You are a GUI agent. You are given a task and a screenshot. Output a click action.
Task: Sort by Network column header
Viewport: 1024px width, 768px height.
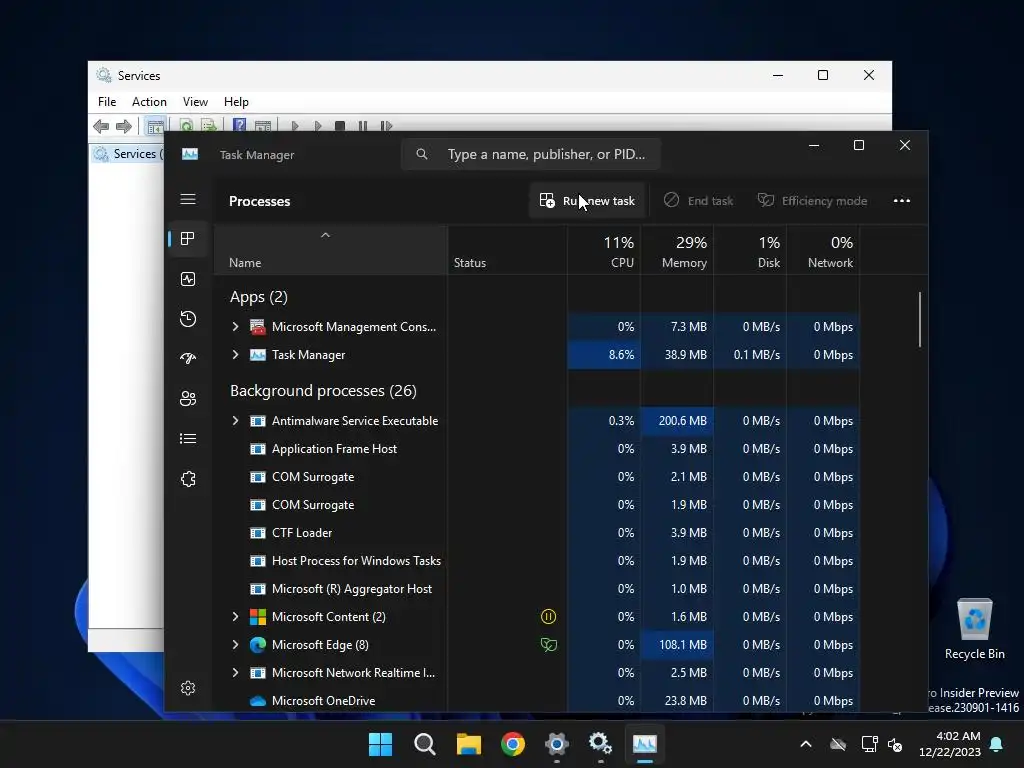824,251
